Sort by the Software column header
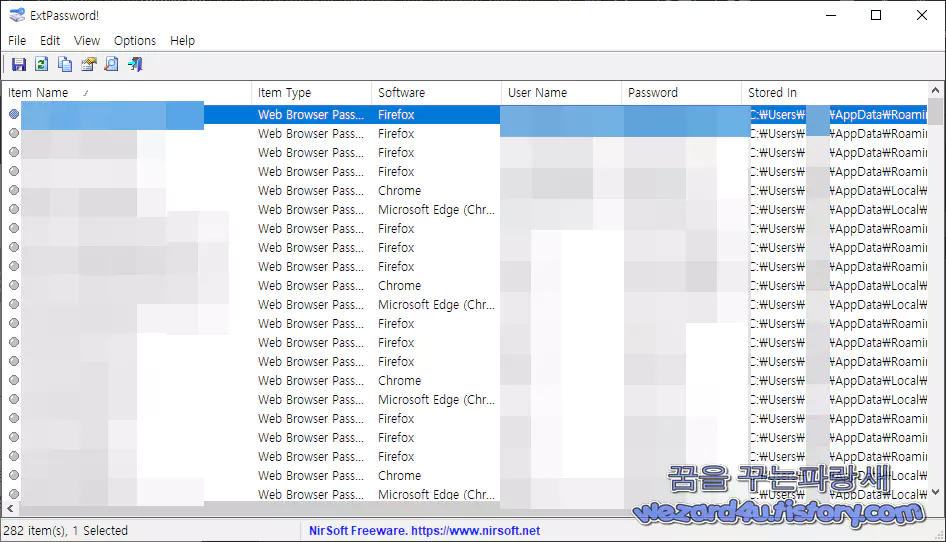Viewport: 946px width, 542px height. point(436,92)
